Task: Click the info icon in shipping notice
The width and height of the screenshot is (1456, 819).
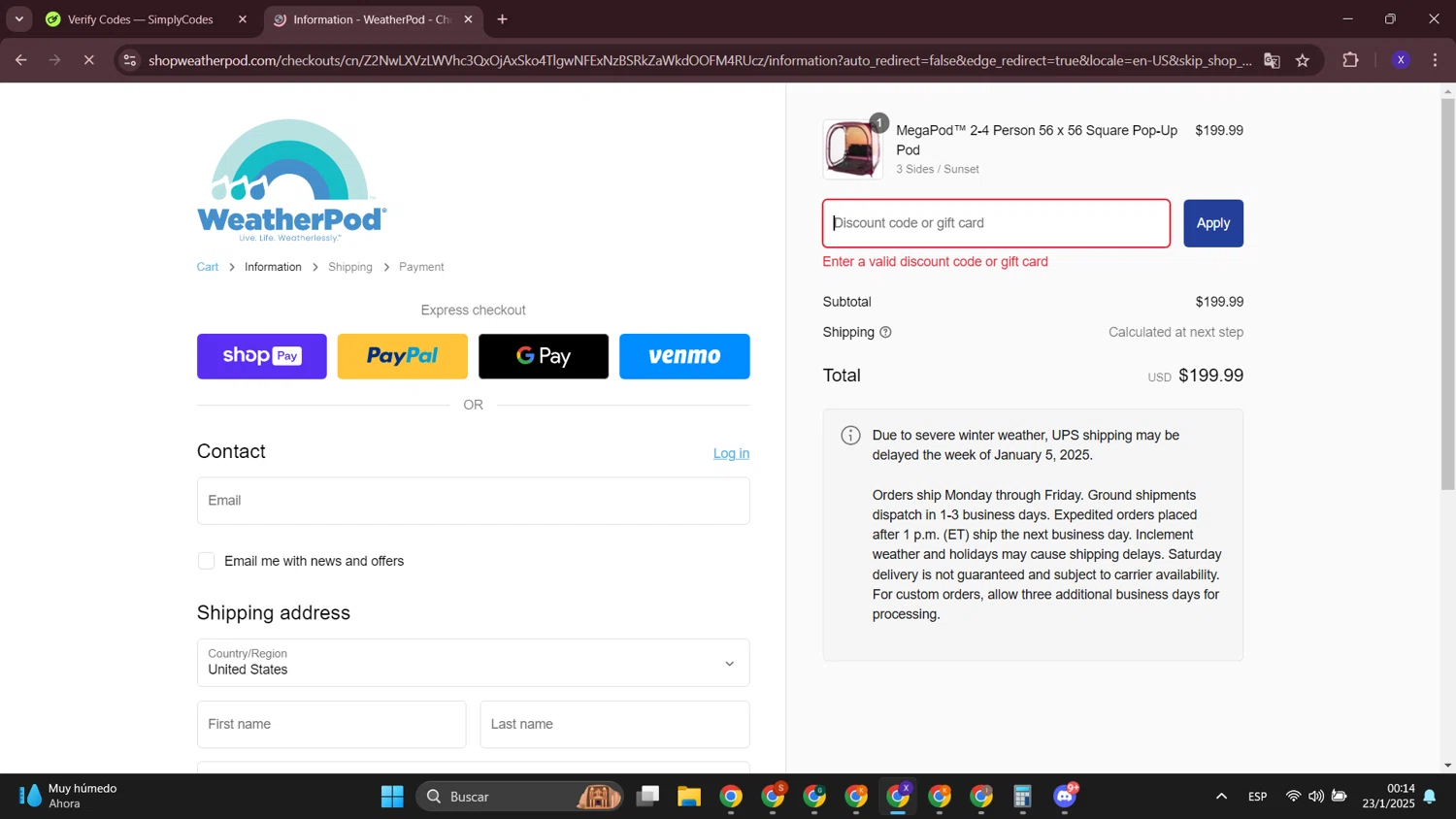Action: coord(850,436)
